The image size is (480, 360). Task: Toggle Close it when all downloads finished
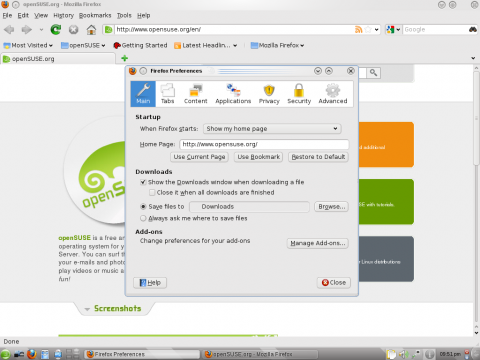pos(152,192)
